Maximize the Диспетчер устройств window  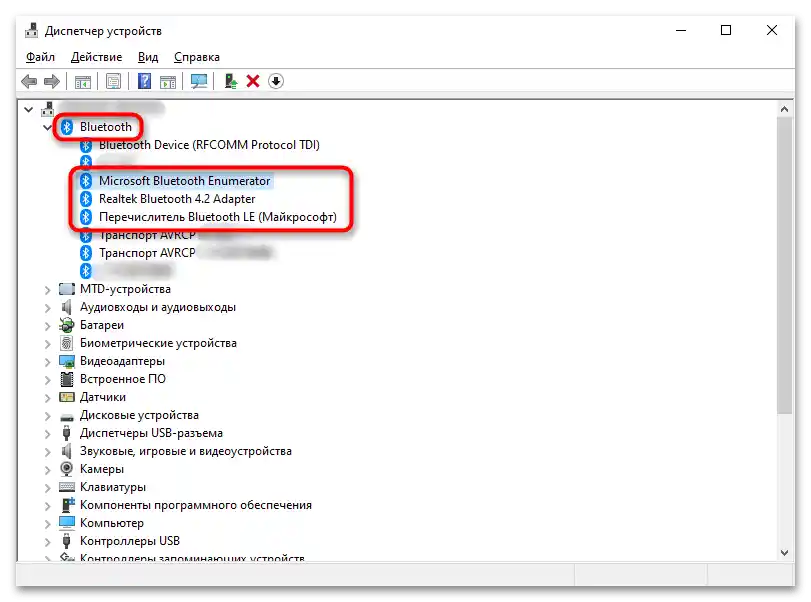tap(726, 31)
